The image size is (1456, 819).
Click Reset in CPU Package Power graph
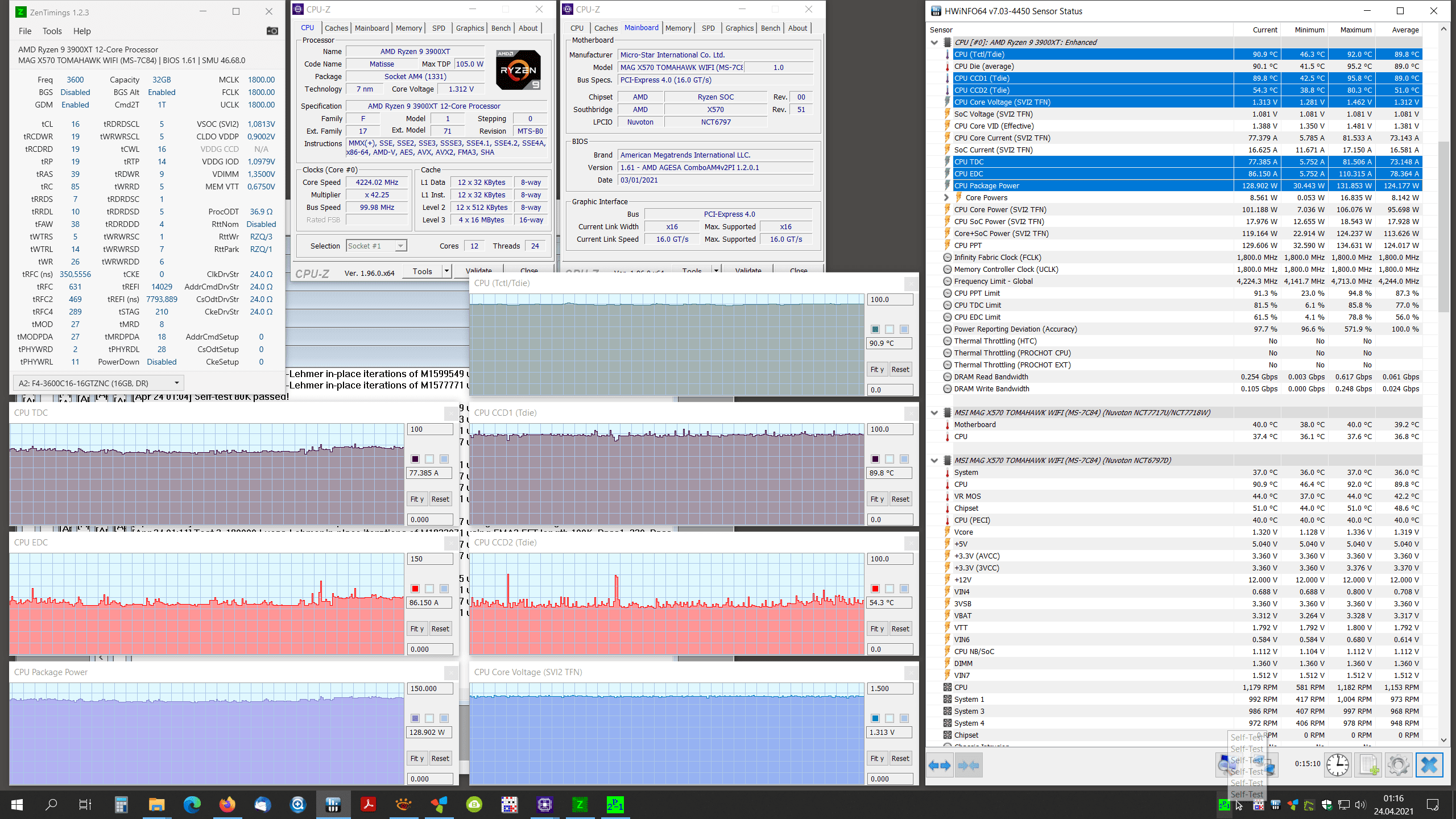(440, 758)
